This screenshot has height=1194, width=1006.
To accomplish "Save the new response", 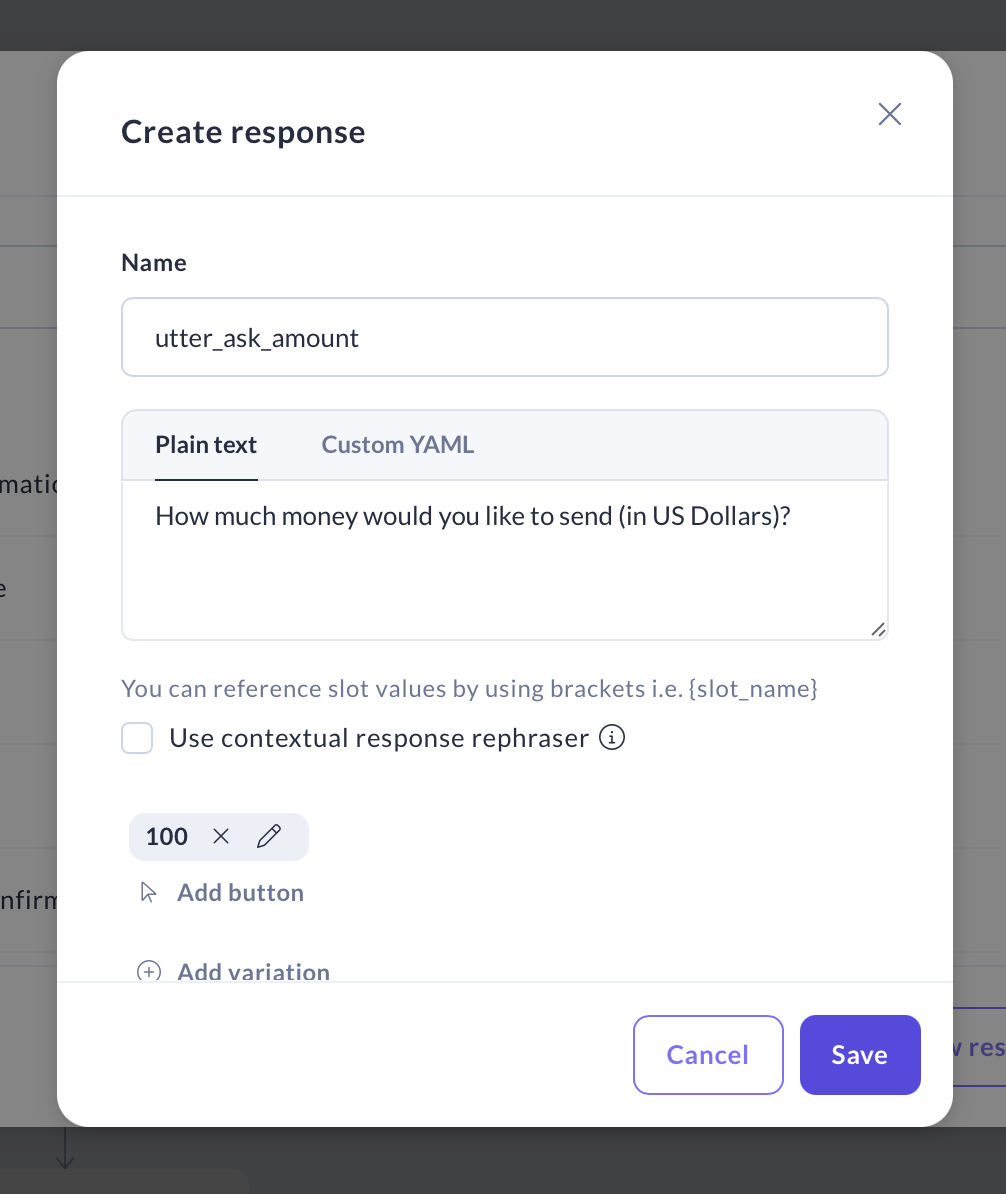I will [x=859, y=1055].
